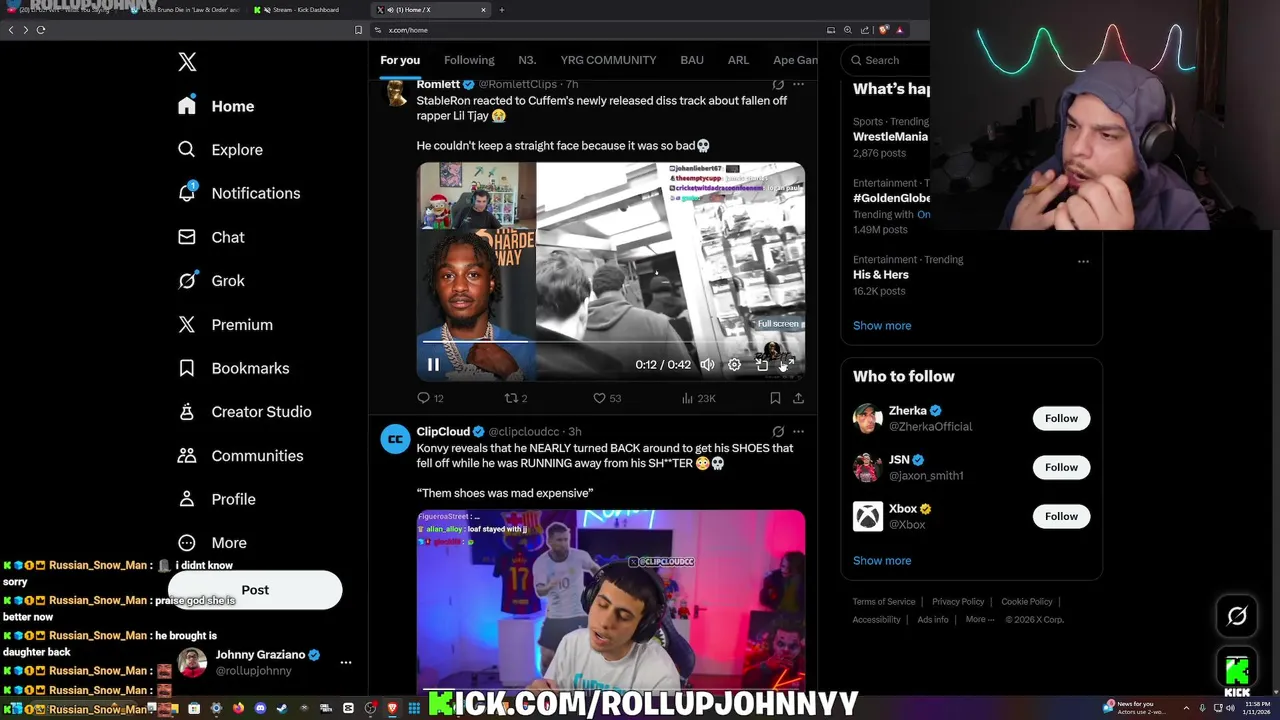
Task: Click the browser bookmark page icon
Action: pyautogui.click(x=359, y=30)
